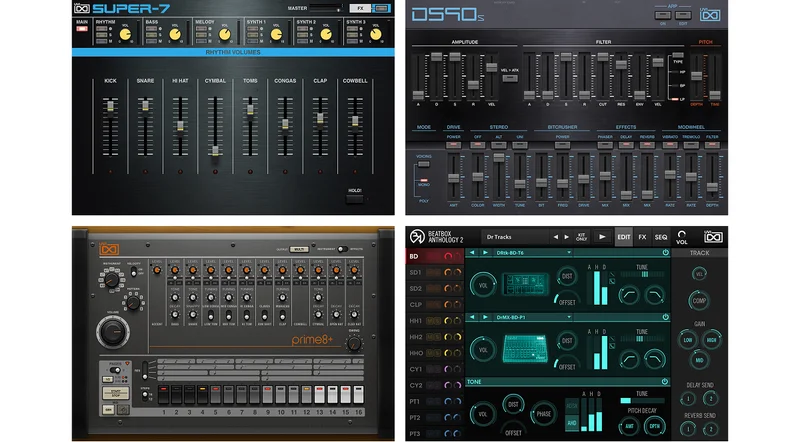Viewport: 800px width, 442px height.
Task: Go to previous kit in Beatbox Anthology
Action: [556, 237]
